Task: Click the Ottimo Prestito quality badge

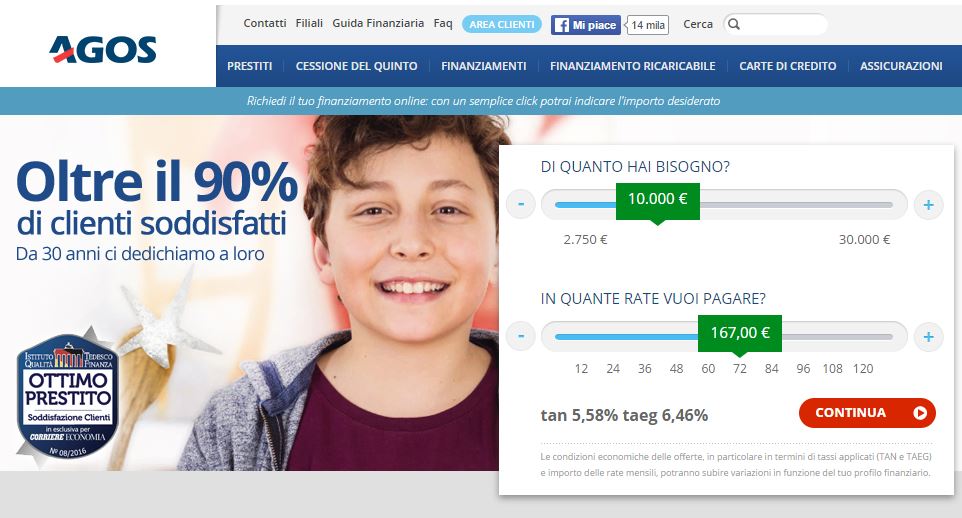Action: pos(67,397)
